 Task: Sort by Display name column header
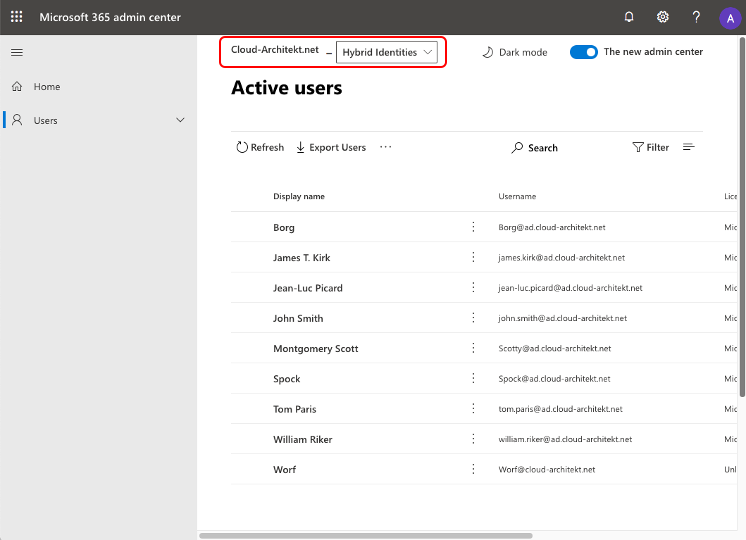click(299, 196)
